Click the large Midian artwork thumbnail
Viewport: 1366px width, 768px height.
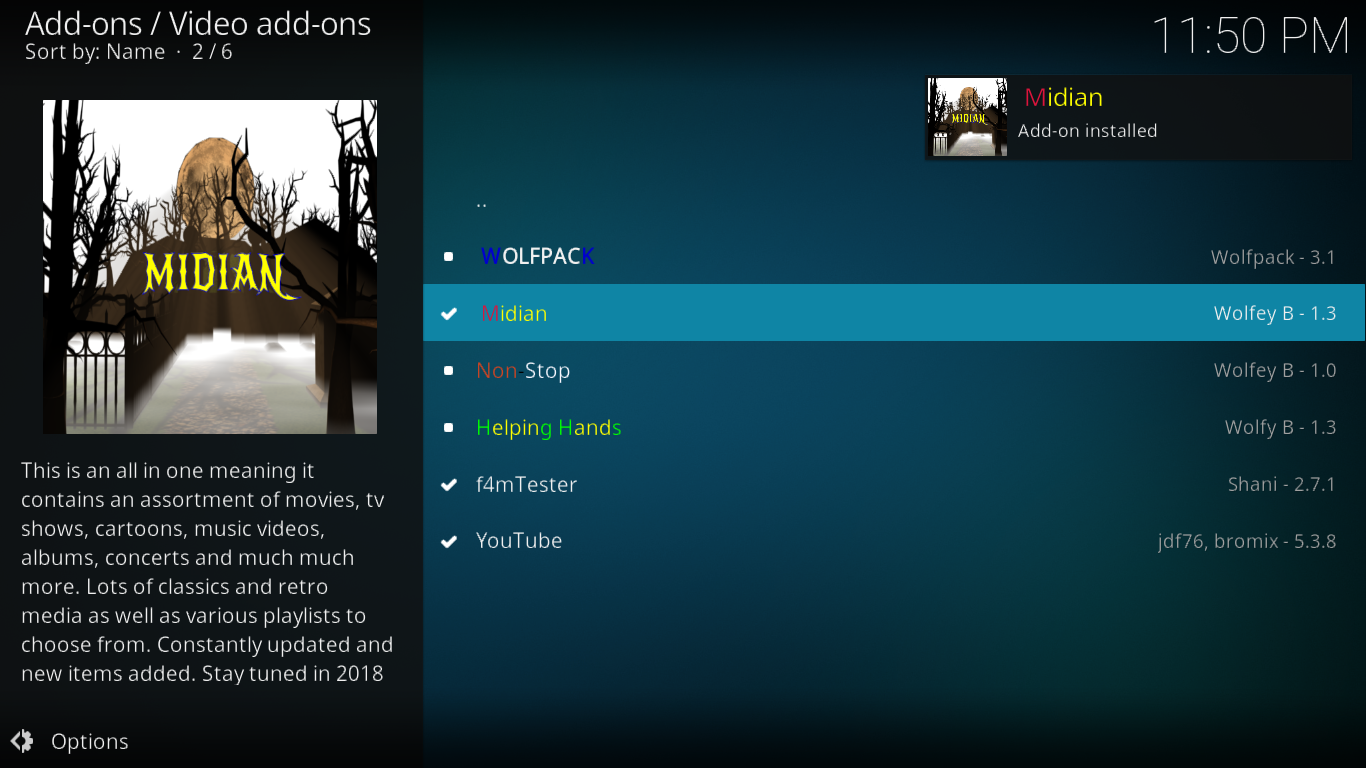[x=210, y=267]
